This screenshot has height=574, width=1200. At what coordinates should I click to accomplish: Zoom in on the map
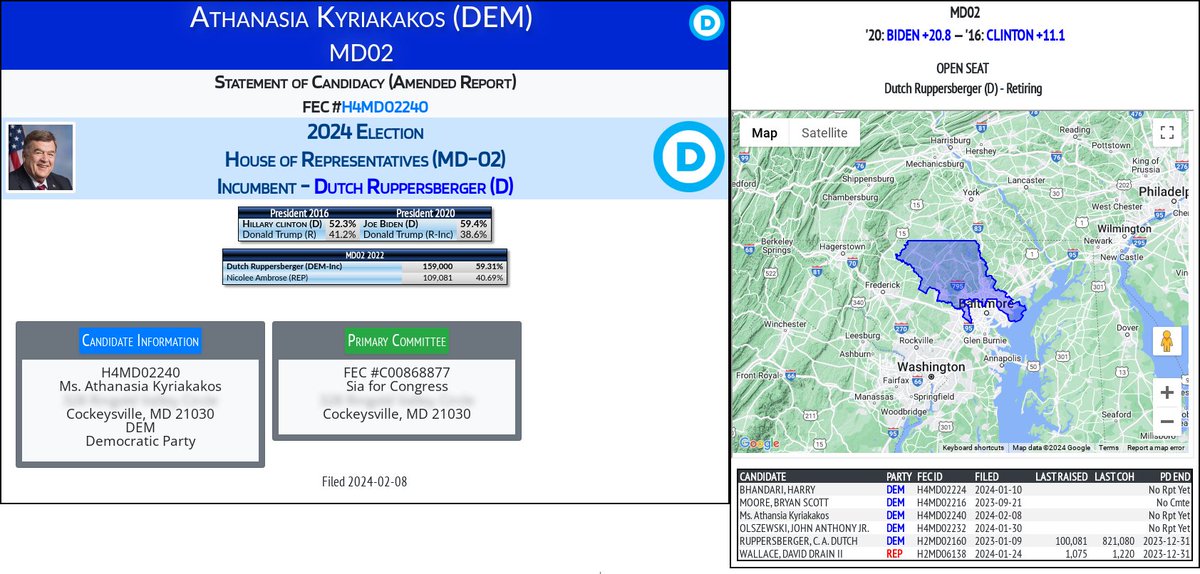click(x=1166, y=393)
